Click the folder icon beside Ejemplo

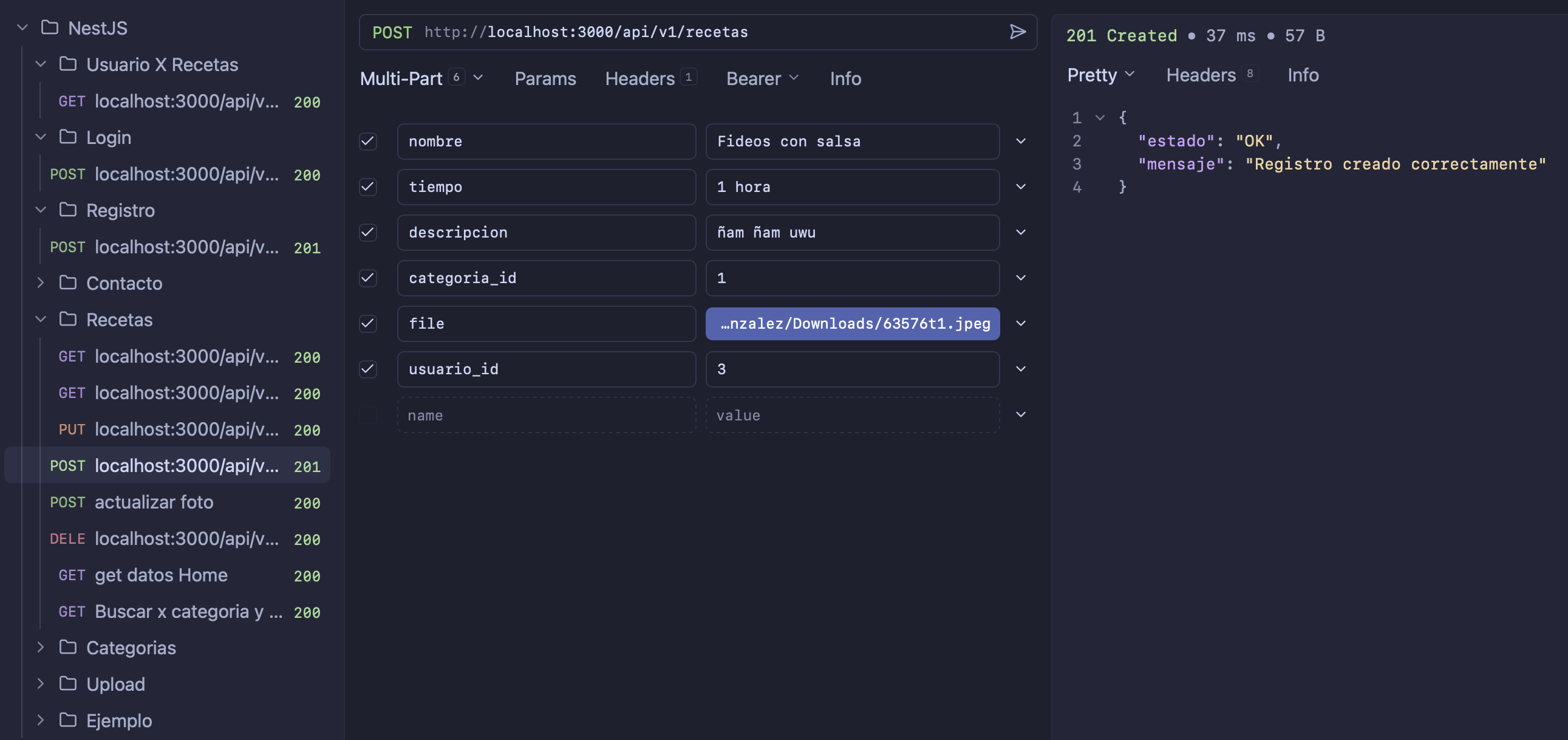coord(67,720)
